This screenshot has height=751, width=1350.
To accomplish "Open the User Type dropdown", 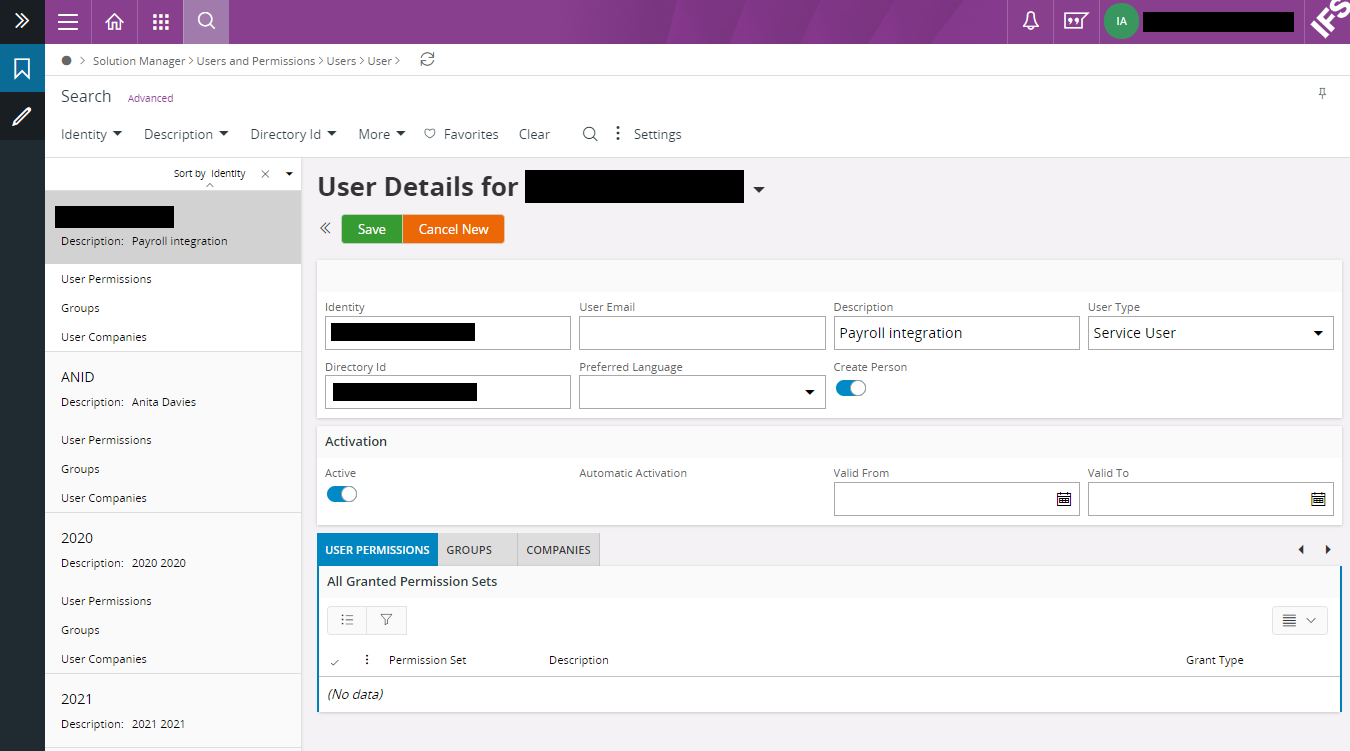I will pyautogui.click(x=1211, y=333).
